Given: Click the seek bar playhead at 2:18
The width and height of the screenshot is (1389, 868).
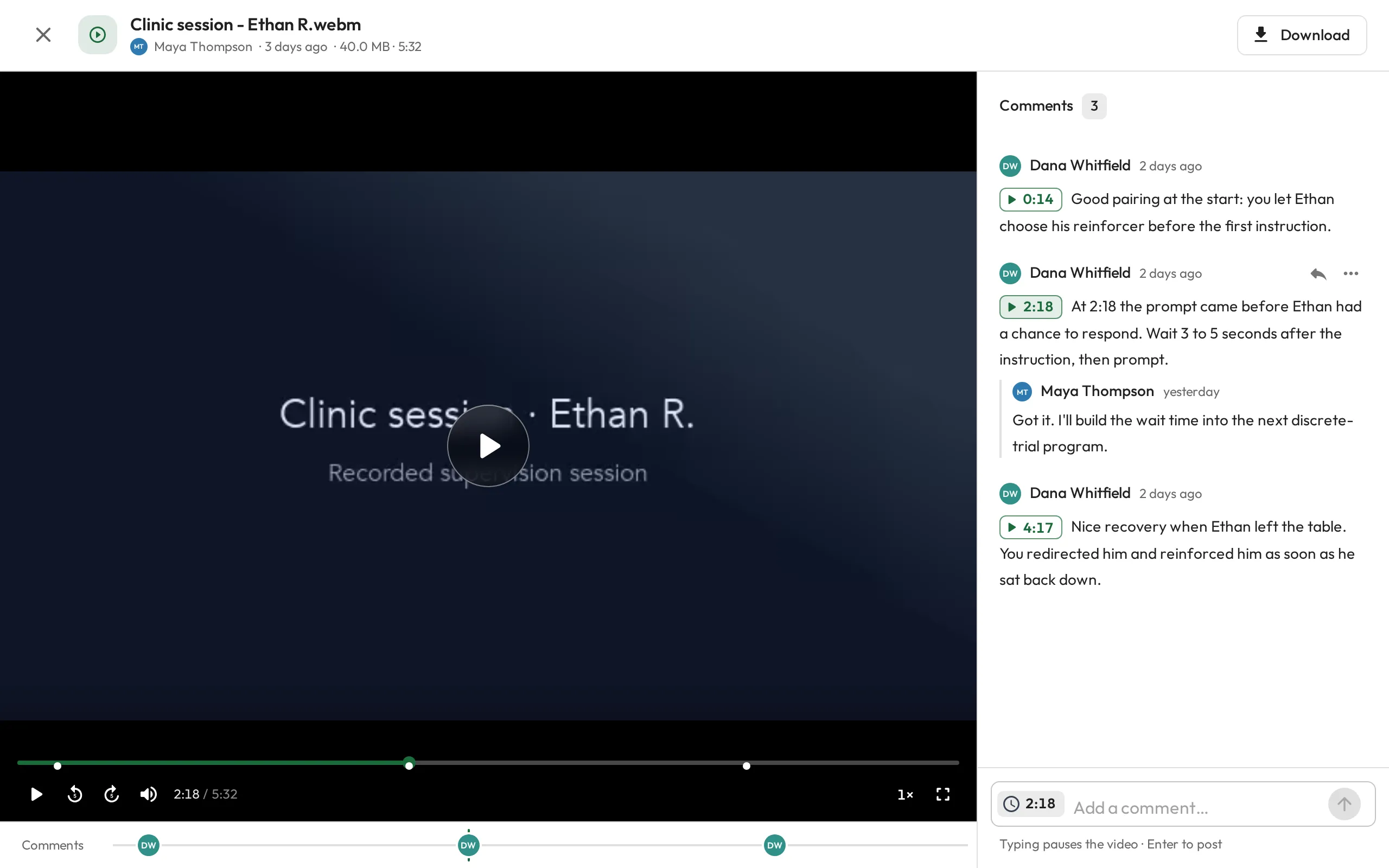Looking at the screenshot, I should pos(409,763).
